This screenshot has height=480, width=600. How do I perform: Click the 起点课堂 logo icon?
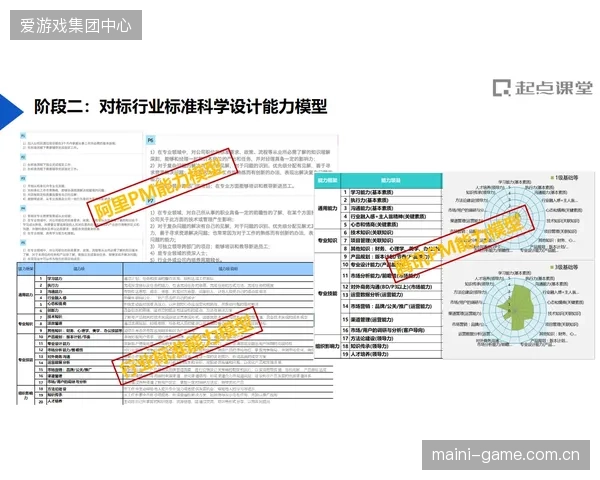coord(501,88)
